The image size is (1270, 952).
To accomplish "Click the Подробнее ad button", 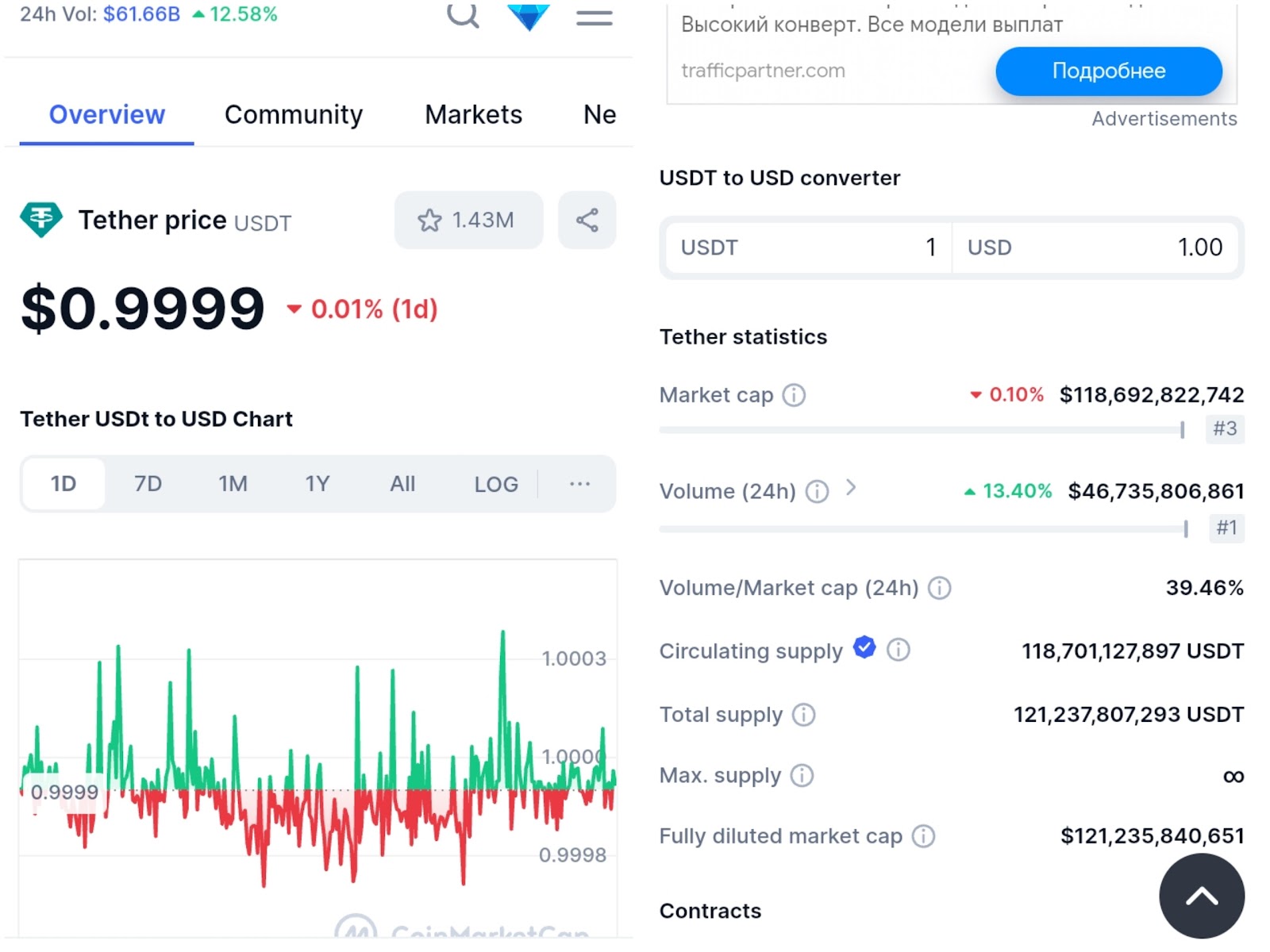I will [1108, 71].
